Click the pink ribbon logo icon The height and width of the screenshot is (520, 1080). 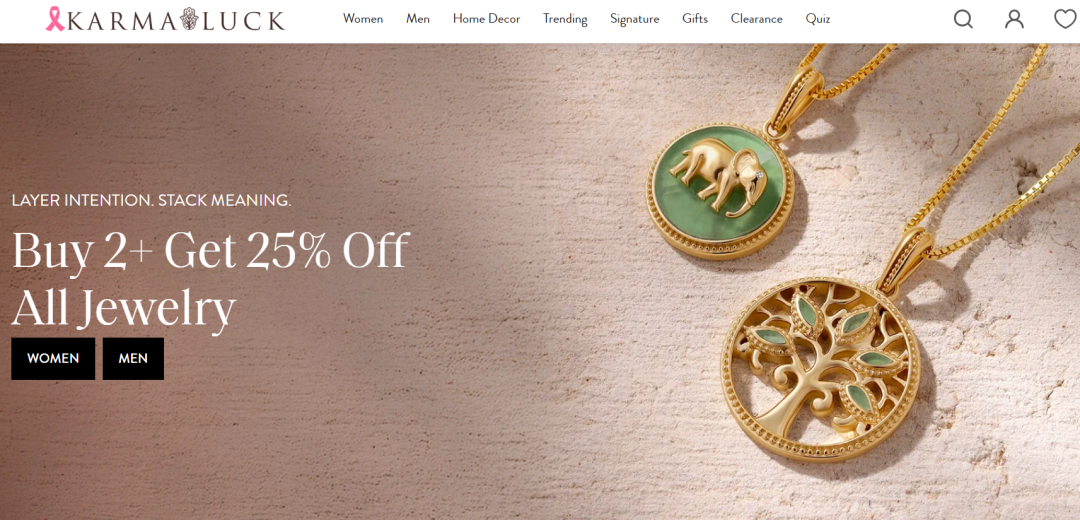coord(55,19)
